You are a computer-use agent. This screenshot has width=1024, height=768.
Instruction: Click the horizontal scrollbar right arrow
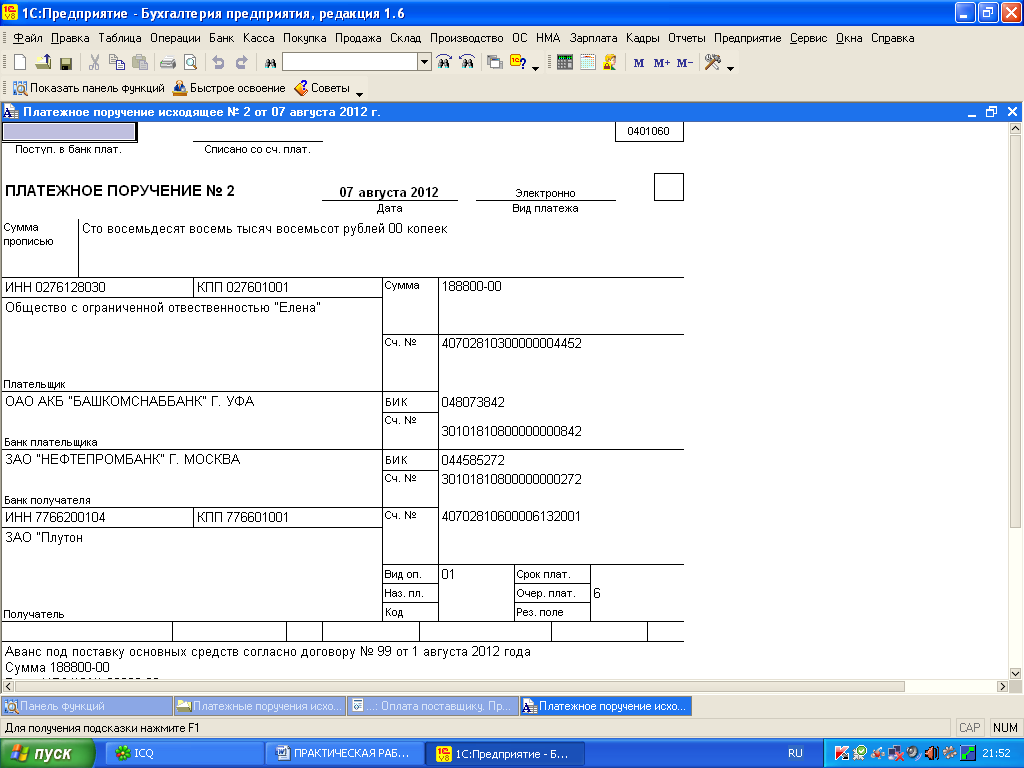coord(1002,686)
